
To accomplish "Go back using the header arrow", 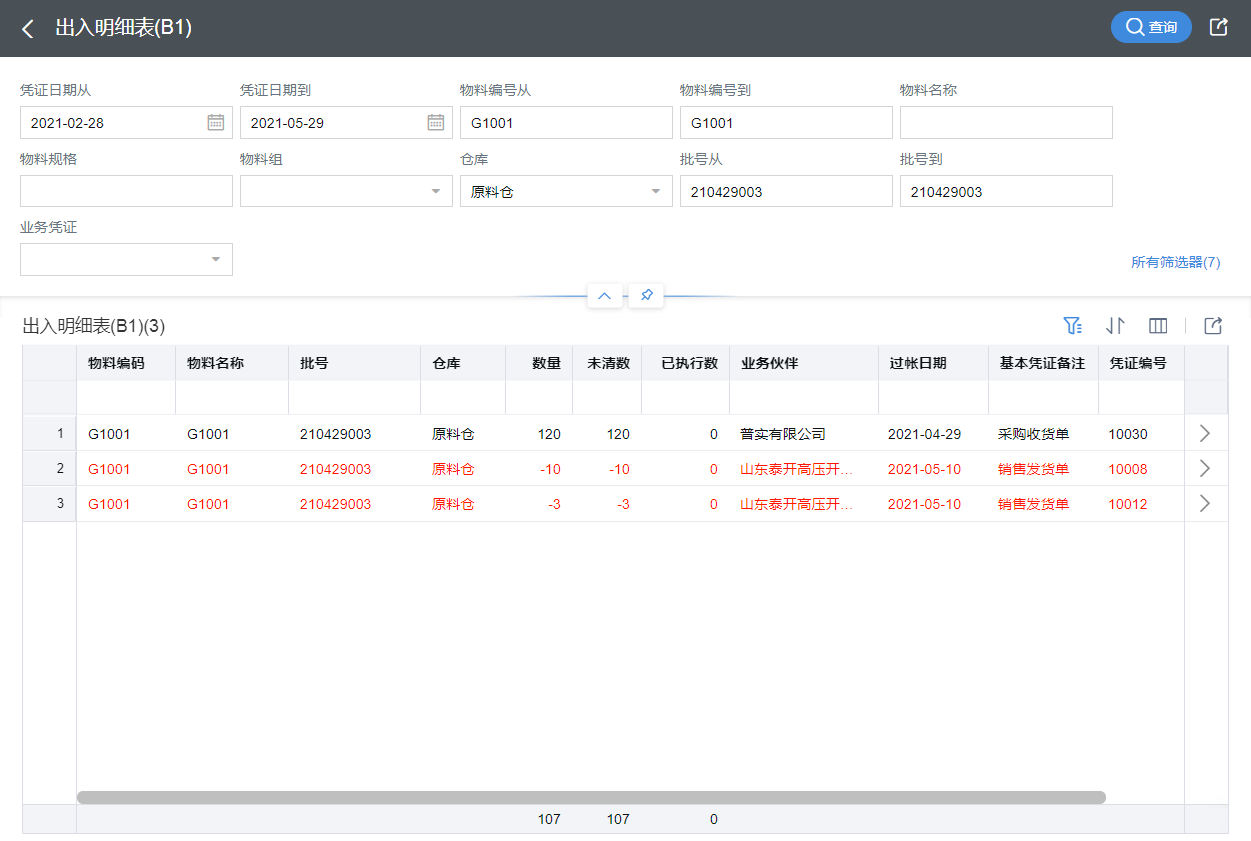I will coord(28,28).
